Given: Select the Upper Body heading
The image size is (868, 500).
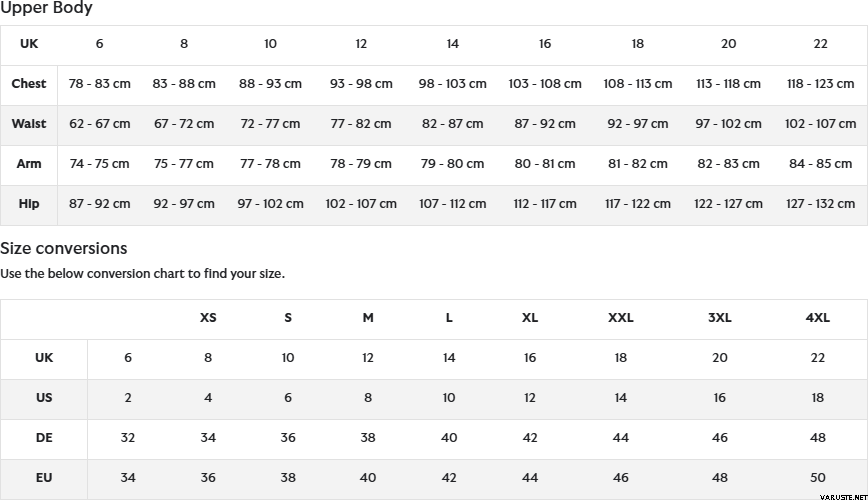Looking at the screenshot, I should point(46,9).
